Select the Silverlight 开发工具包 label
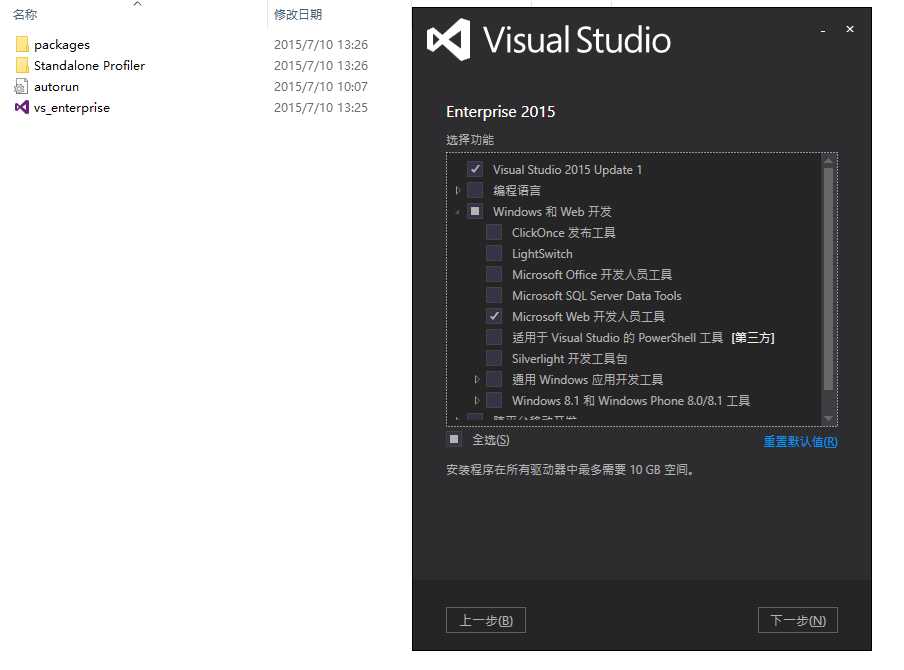Image resolution: width=904 pixels, height=670 pixels. point(570,359)
